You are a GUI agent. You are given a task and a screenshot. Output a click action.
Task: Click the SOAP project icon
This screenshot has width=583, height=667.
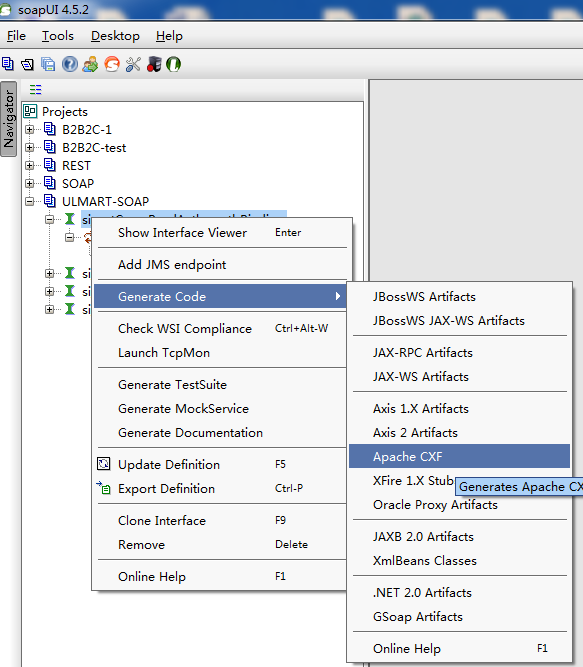(50, 183)
